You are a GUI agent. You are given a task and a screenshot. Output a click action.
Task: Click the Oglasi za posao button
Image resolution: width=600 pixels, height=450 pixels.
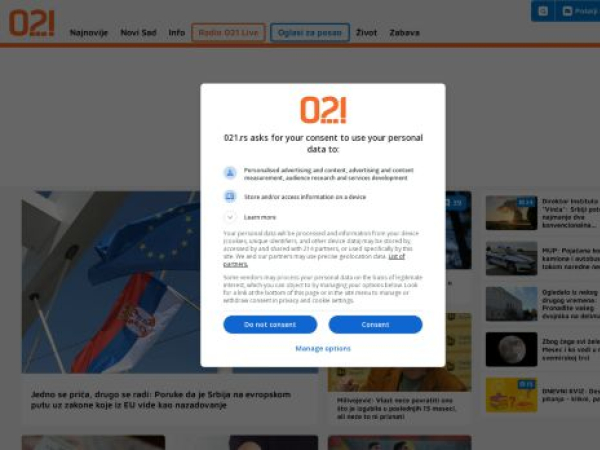coord(310,33)
